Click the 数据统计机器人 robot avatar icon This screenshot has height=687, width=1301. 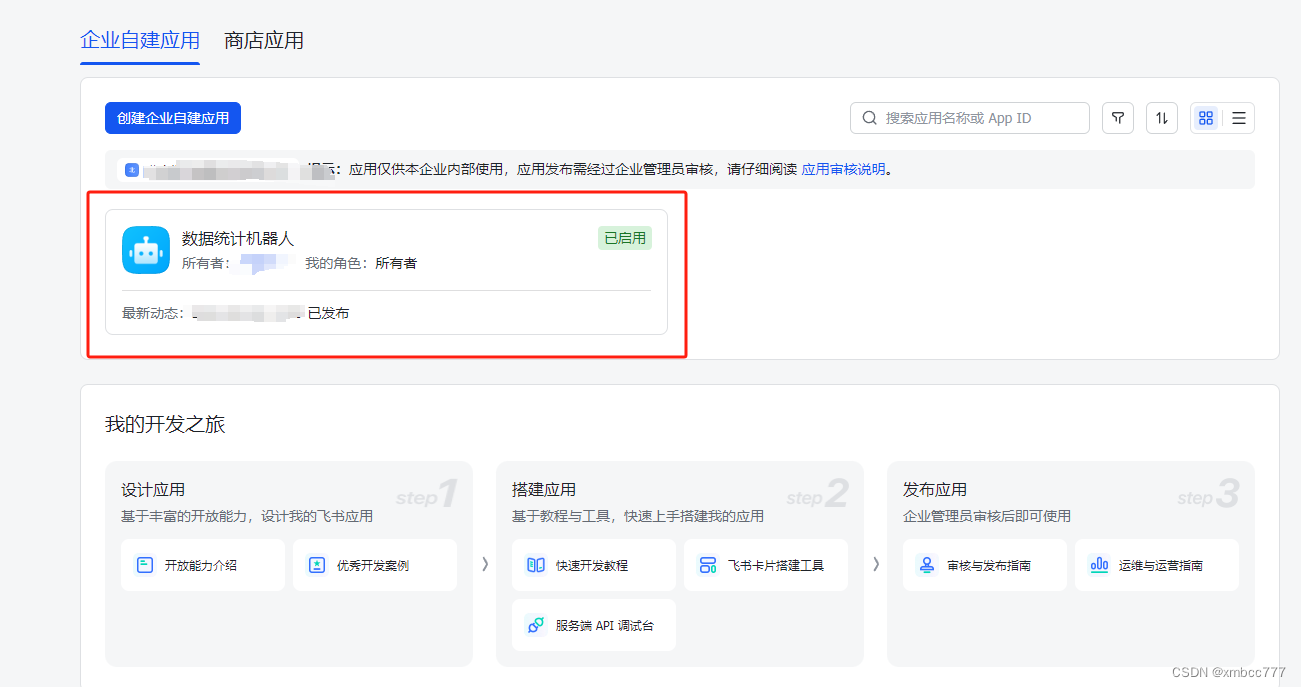(145, 251)
